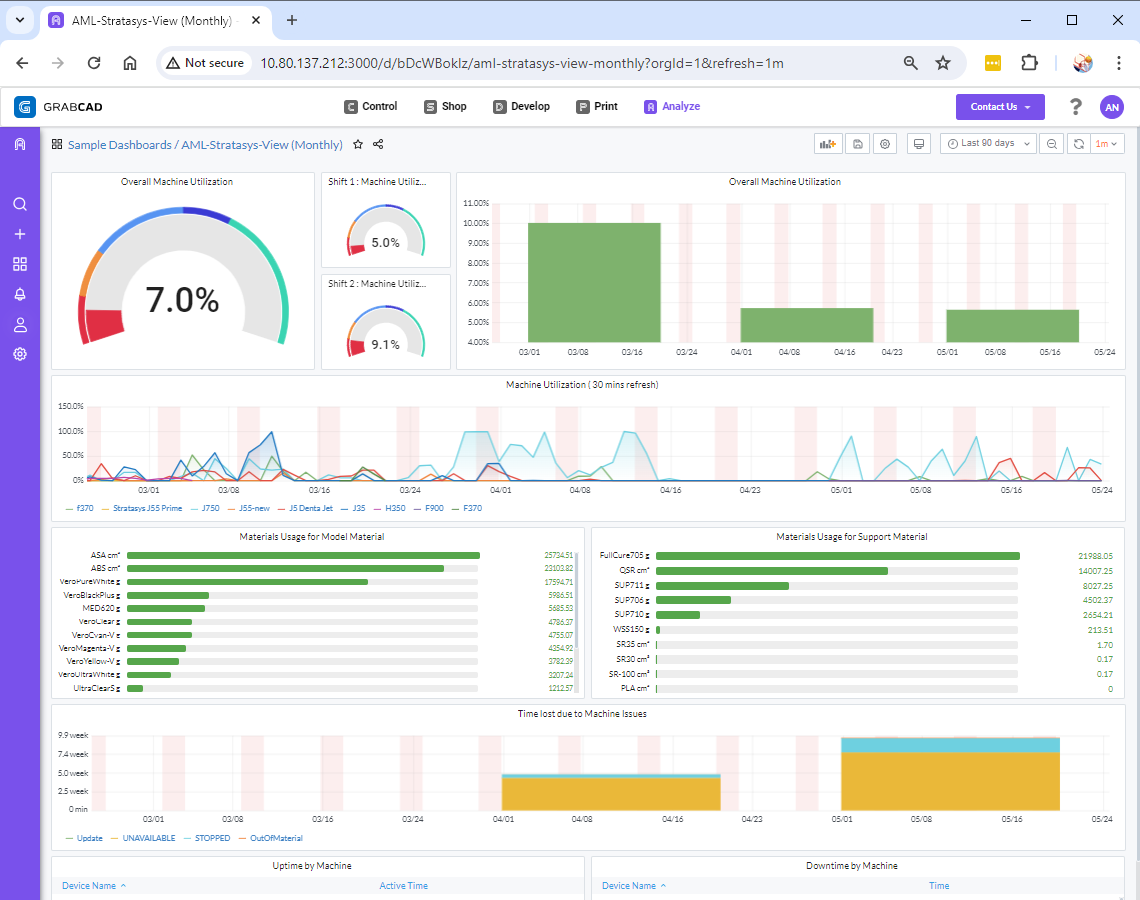
Task: Zoom out the time range
Action: point(1051,144)
